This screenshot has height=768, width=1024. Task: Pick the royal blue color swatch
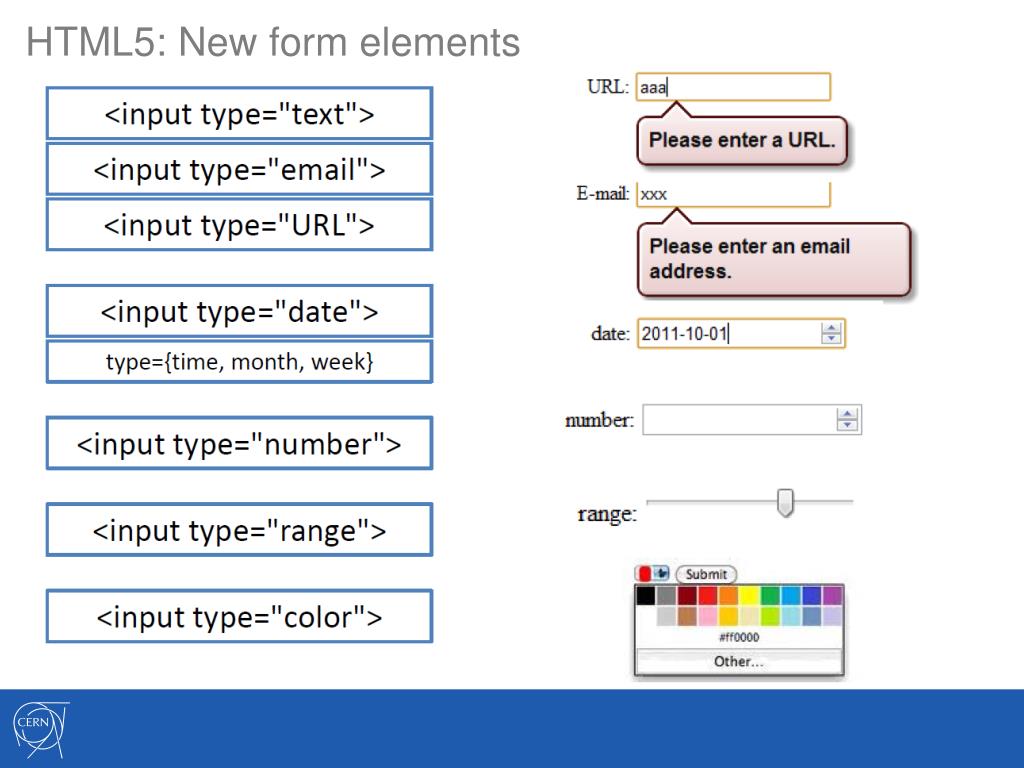(812, 596)
